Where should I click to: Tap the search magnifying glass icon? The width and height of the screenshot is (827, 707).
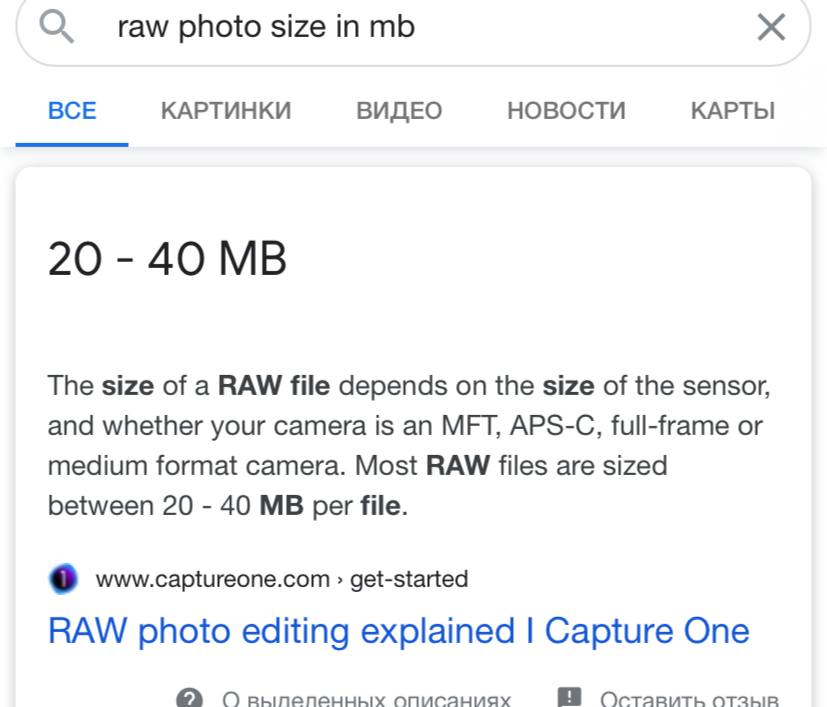57,27
